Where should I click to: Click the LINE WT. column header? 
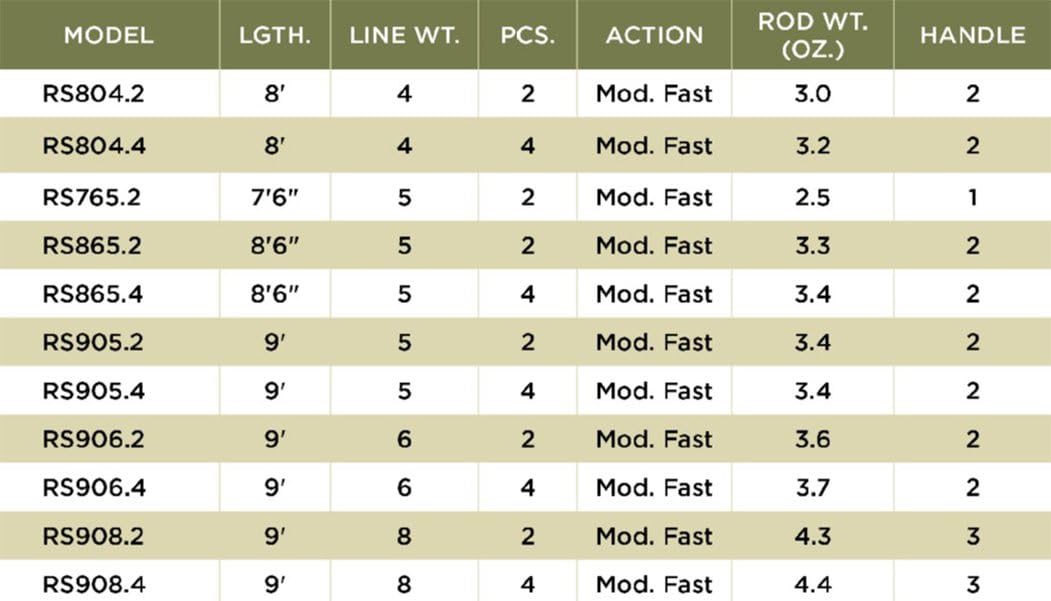click(x=404, y=36)
